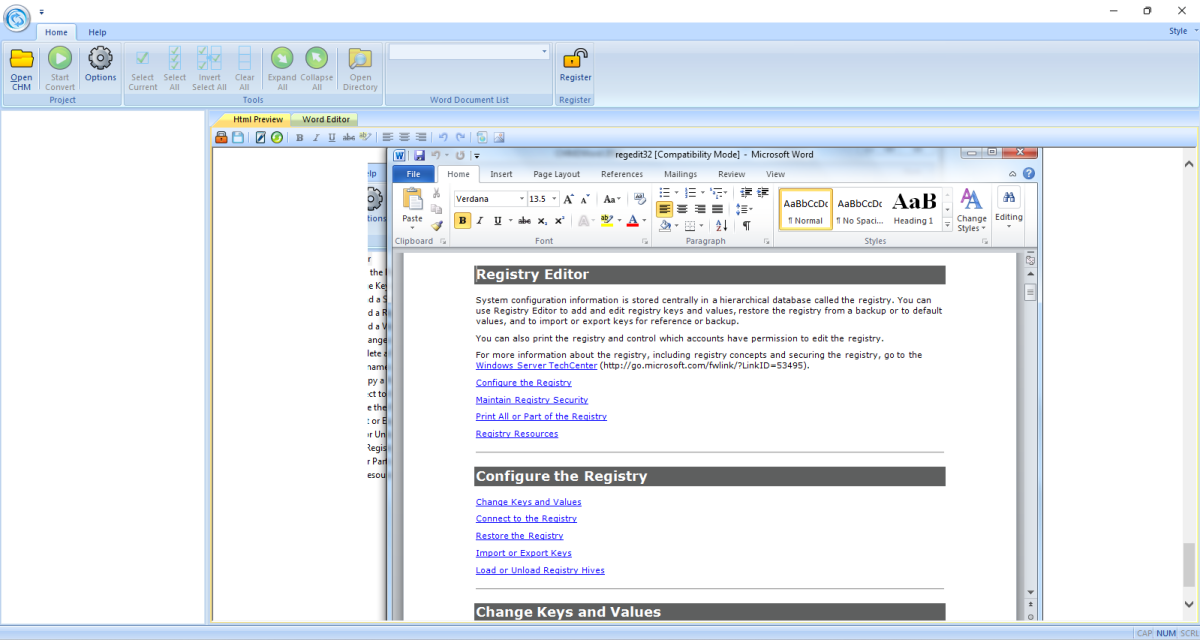Viewport: 1200px width, 640px height.
Task: Open the Page Layout ribbon tab
Action: pos(556,174)
